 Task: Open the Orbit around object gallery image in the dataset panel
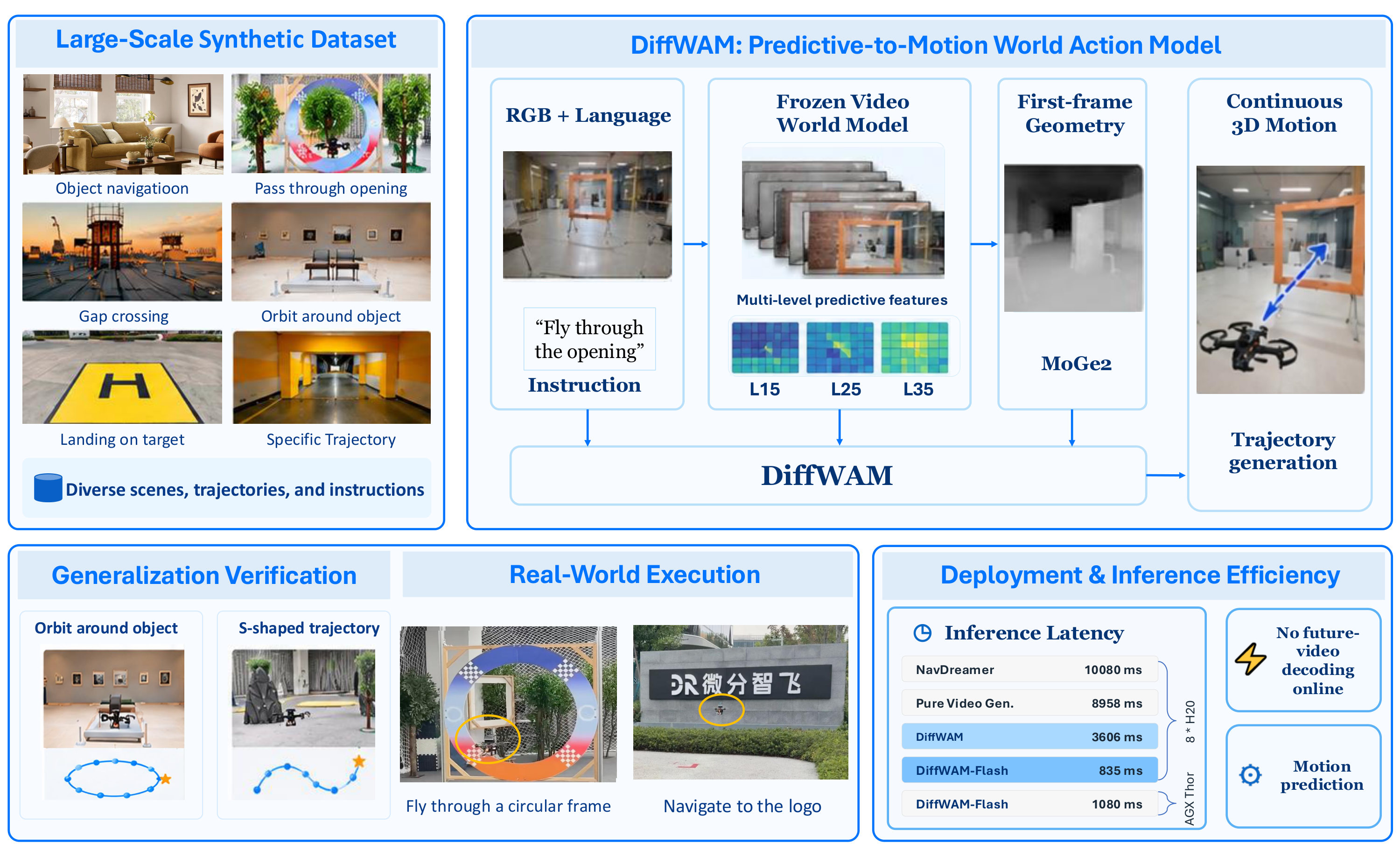[x=331, y=252]
